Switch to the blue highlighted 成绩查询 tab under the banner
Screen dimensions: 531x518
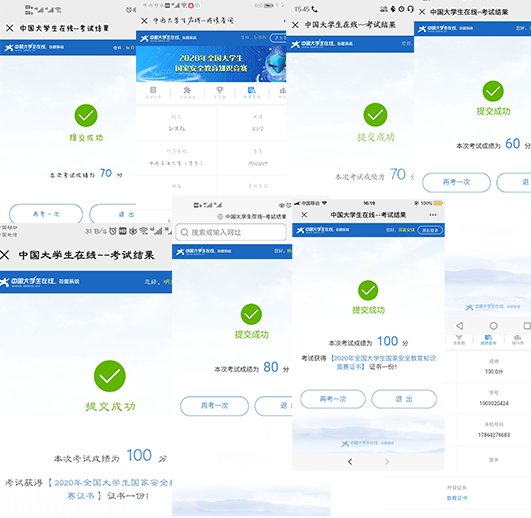coord(252,92)
